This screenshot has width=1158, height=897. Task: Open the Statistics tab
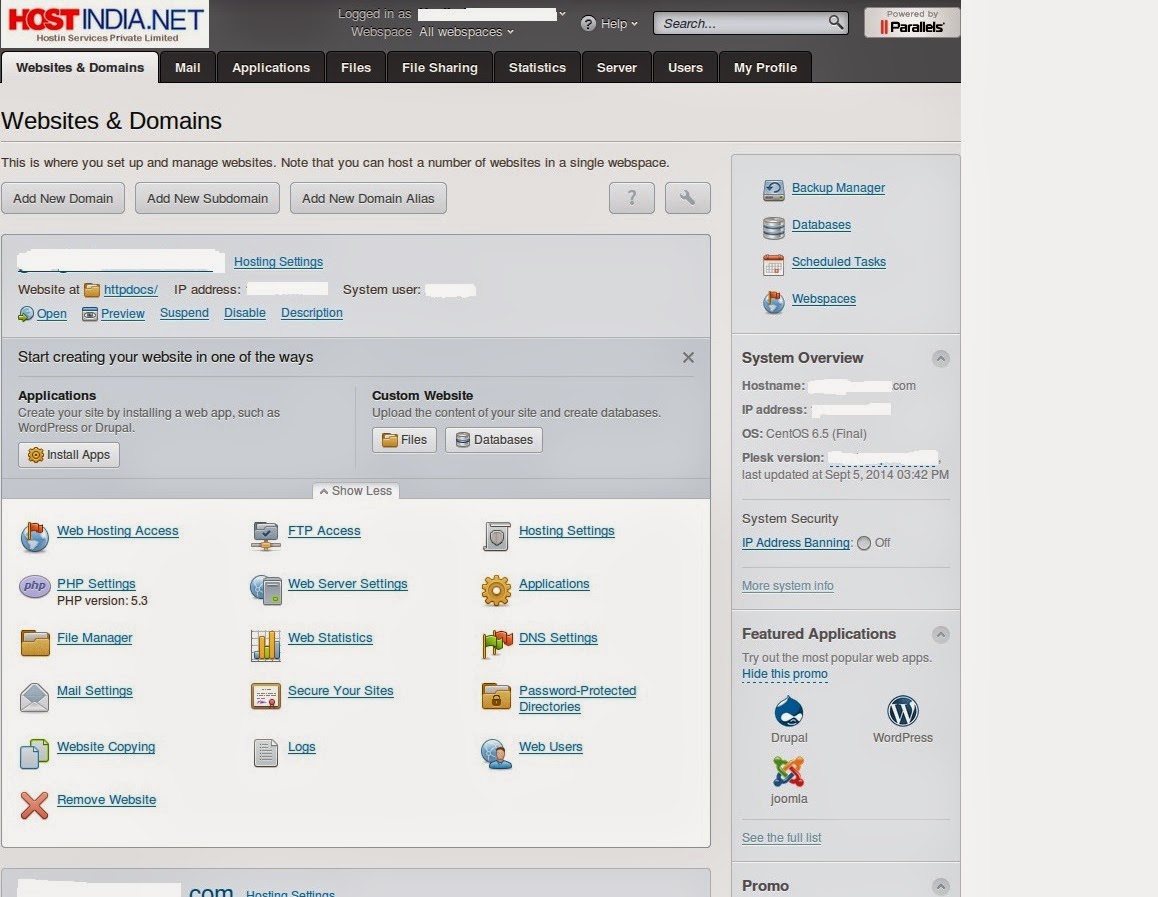(537, 67)
